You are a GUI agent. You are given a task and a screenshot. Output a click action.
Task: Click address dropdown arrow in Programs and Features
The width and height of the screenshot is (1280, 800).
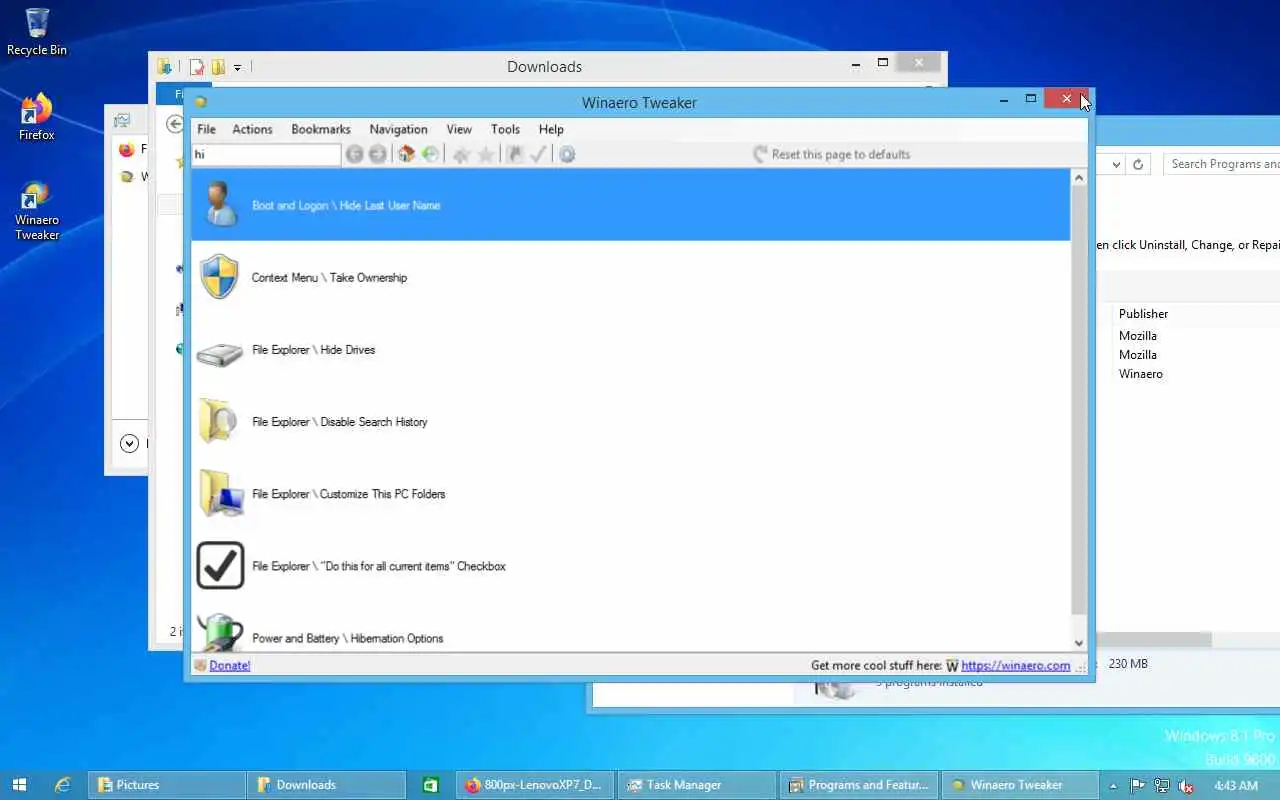(x=1114, y=164)
